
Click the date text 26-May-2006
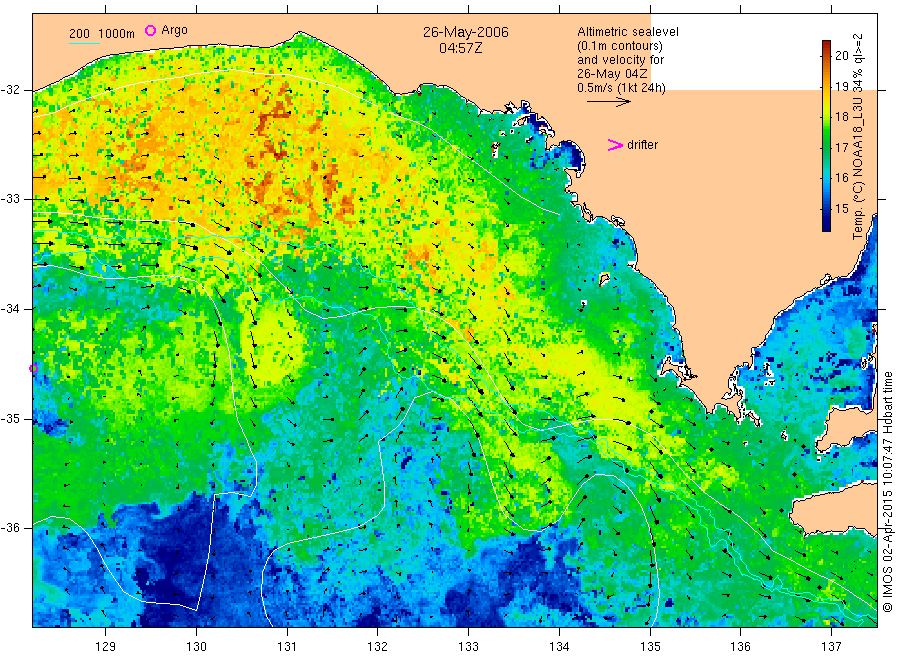coord(465,32)
